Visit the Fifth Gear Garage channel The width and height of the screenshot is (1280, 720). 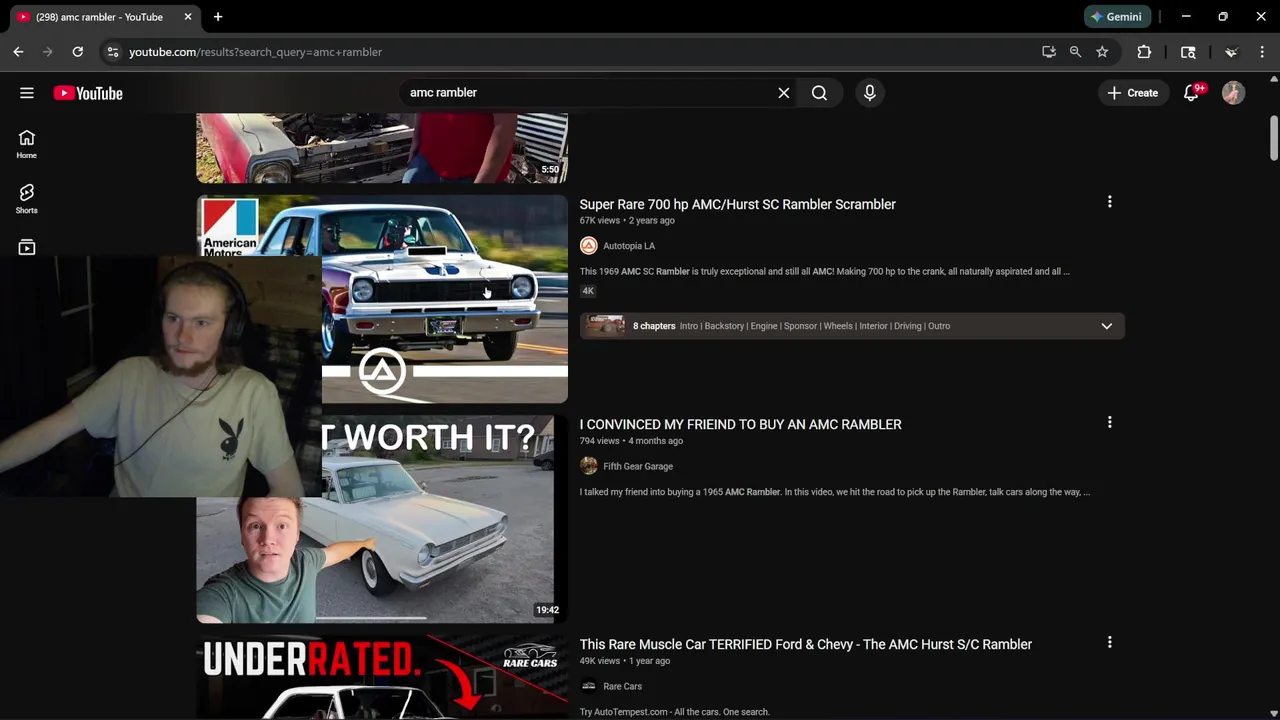(x=638, y=466)
